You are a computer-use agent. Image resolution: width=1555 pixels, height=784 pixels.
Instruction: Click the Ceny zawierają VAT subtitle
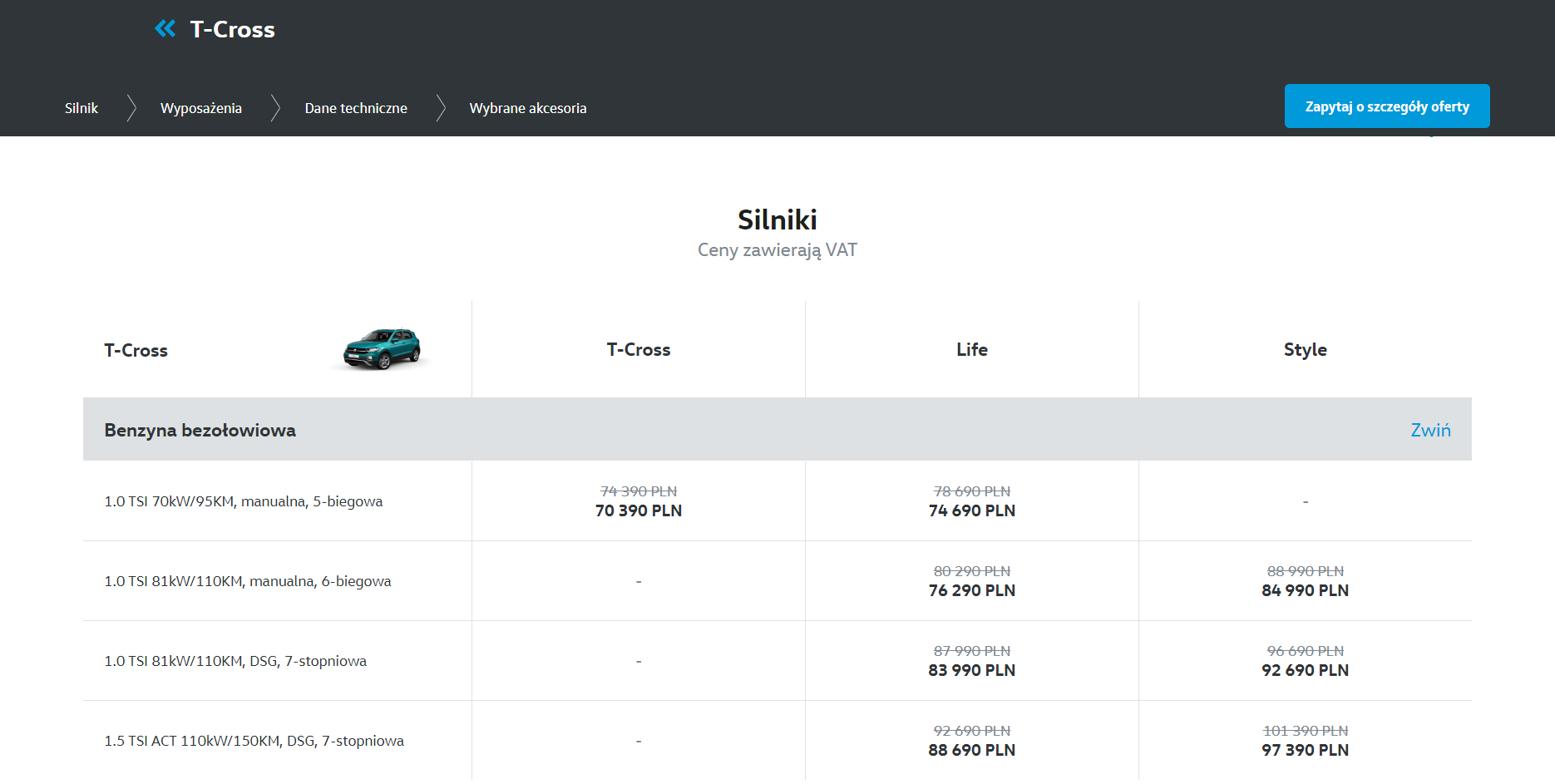[777, 250]
